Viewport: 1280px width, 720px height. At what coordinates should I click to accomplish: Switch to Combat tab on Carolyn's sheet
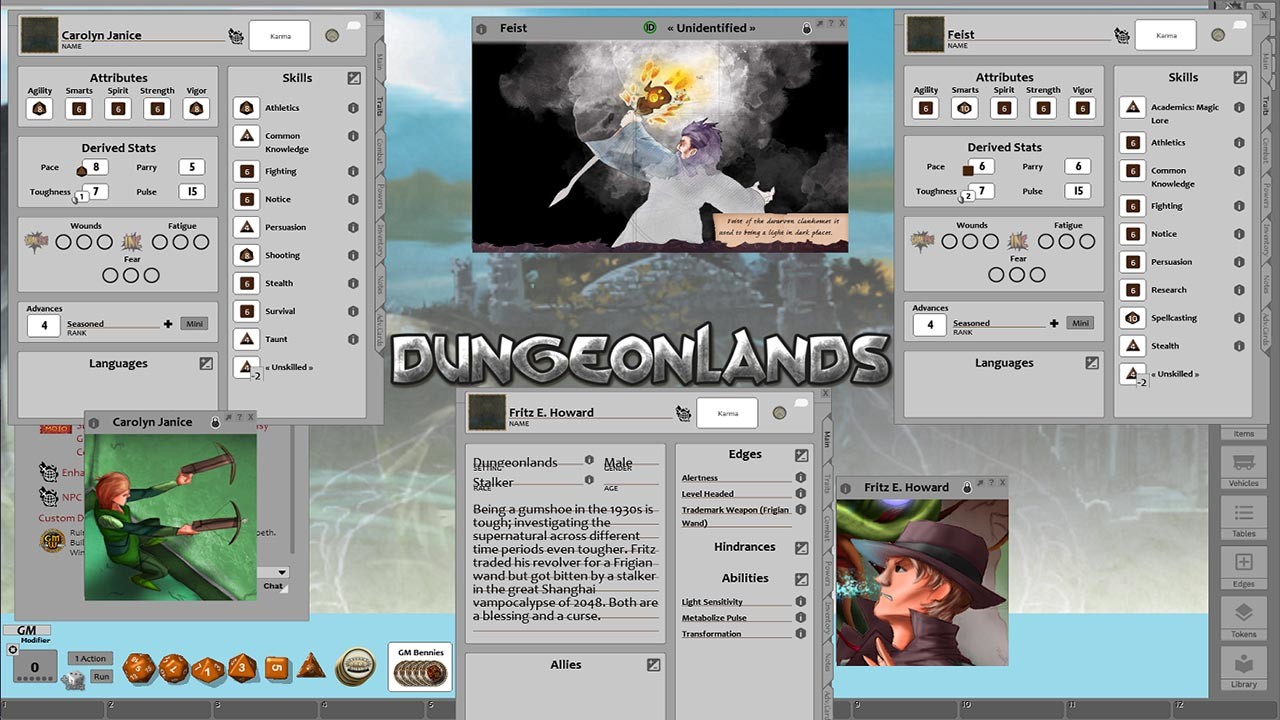pyautogui.click(x=381, y=151)
